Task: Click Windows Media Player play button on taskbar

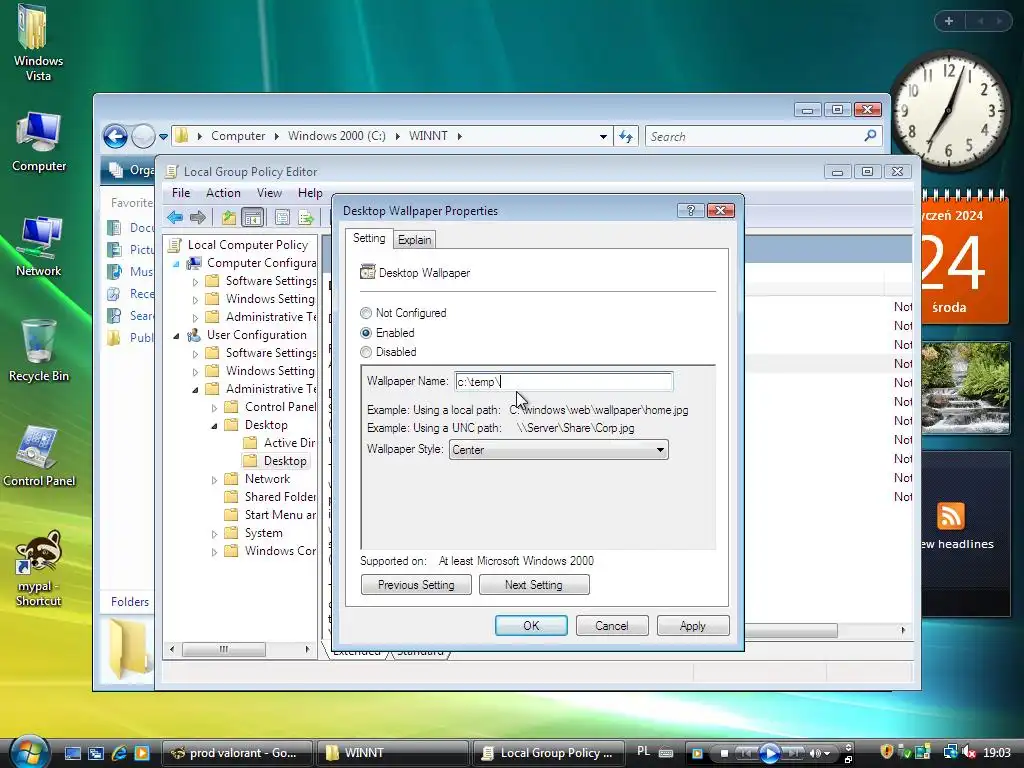Action: [x=769, y=754]
